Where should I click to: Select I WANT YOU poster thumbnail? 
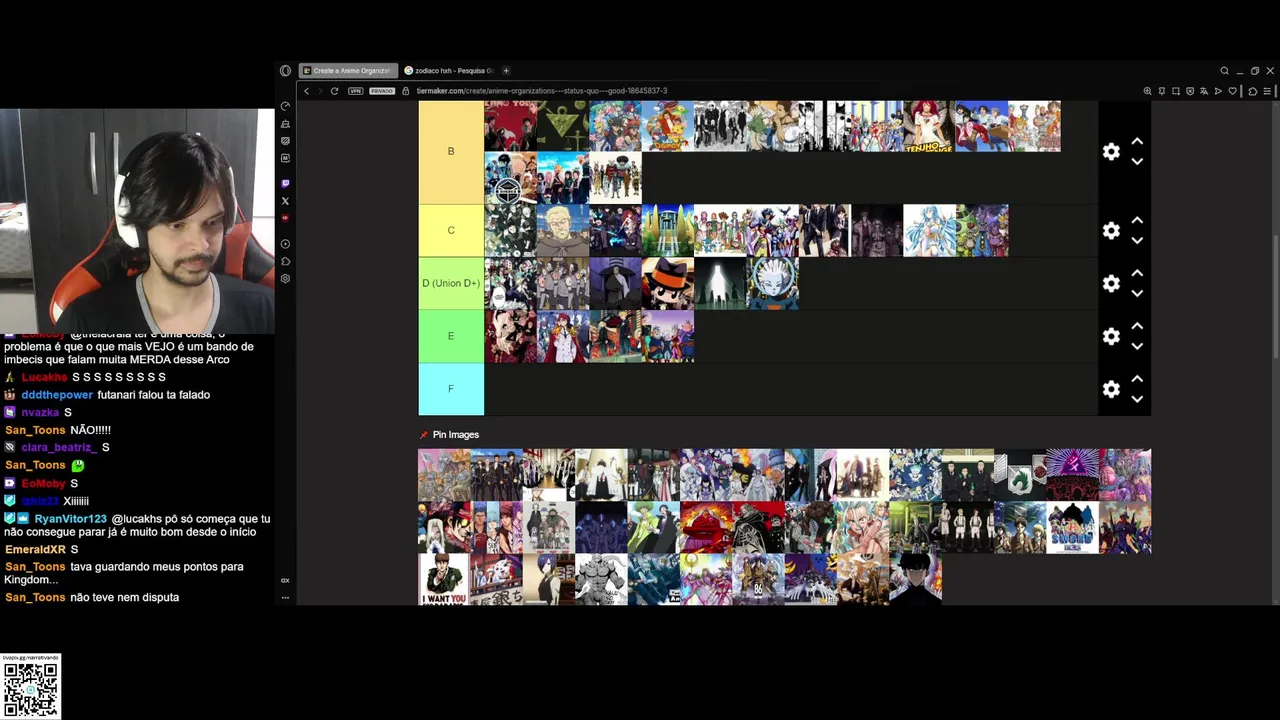click(x=444, y=580)
